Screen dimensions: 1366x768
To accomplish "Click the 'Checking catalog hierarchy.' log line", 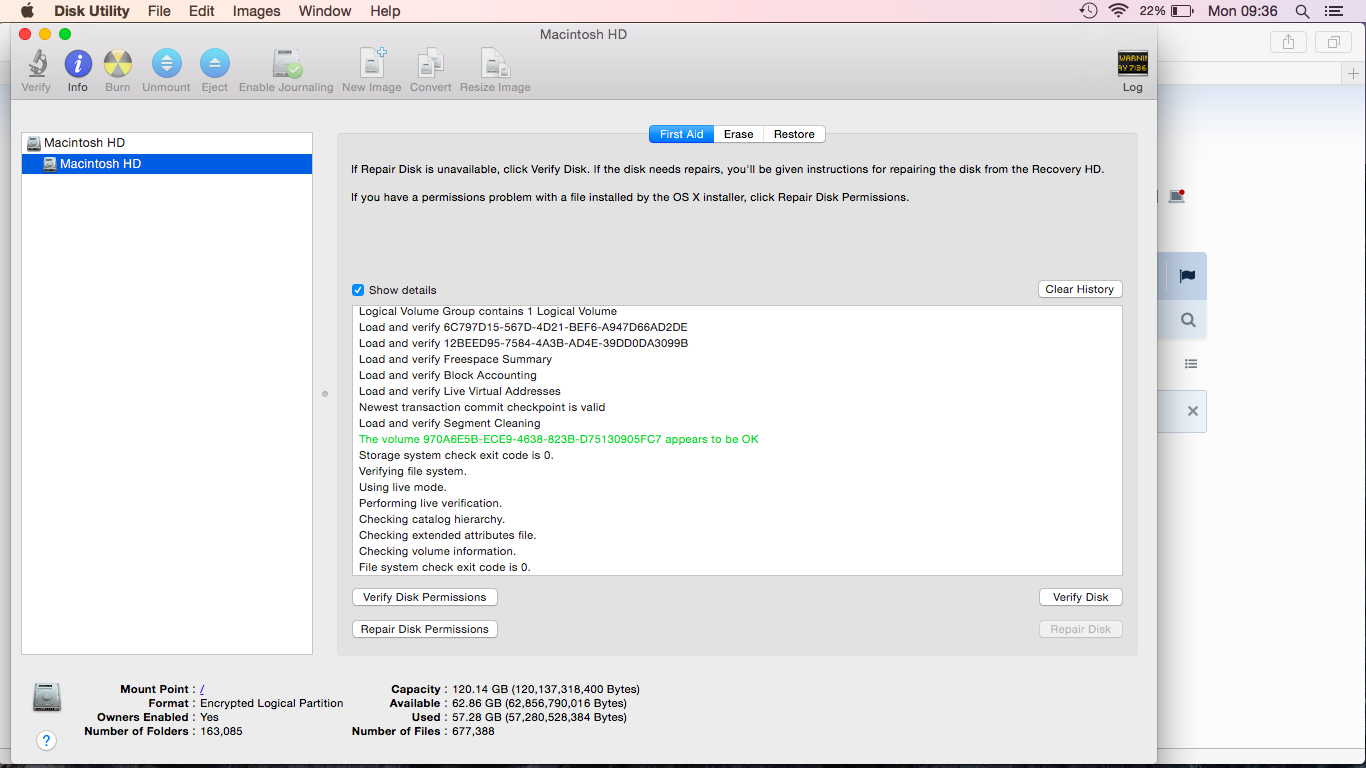I will [x=432, y=519].
